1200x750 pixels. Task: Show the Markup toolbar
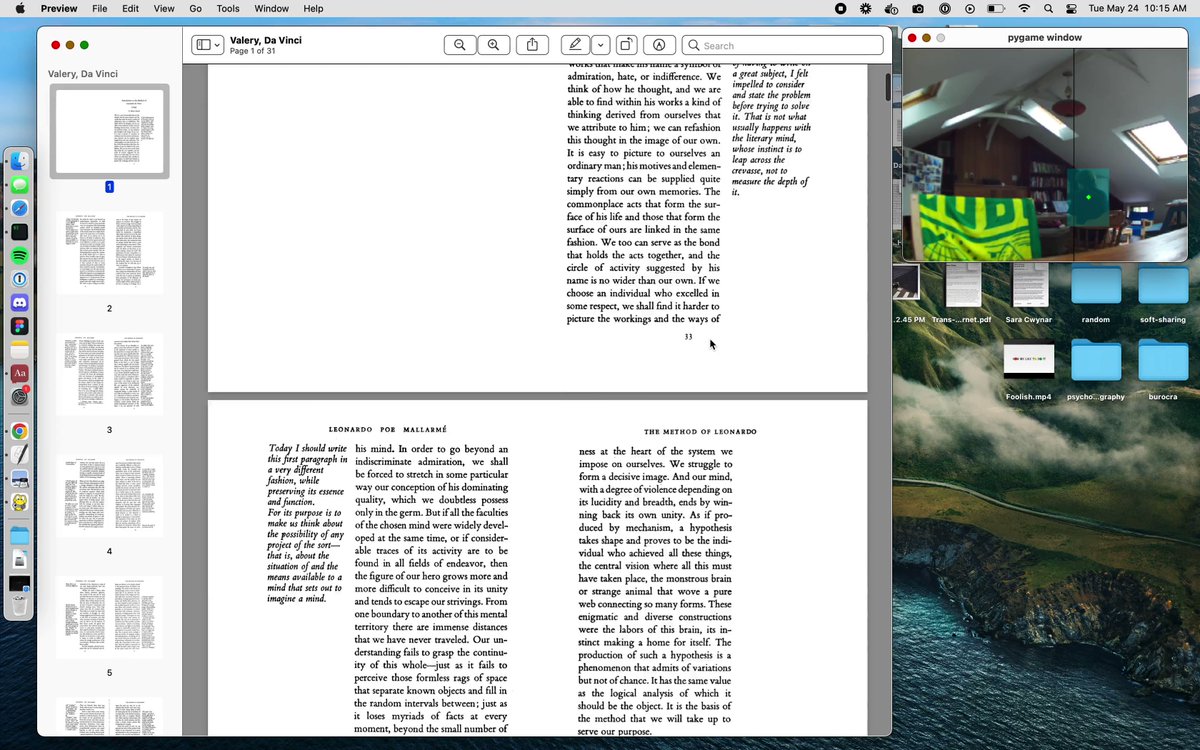pos(658,45)
